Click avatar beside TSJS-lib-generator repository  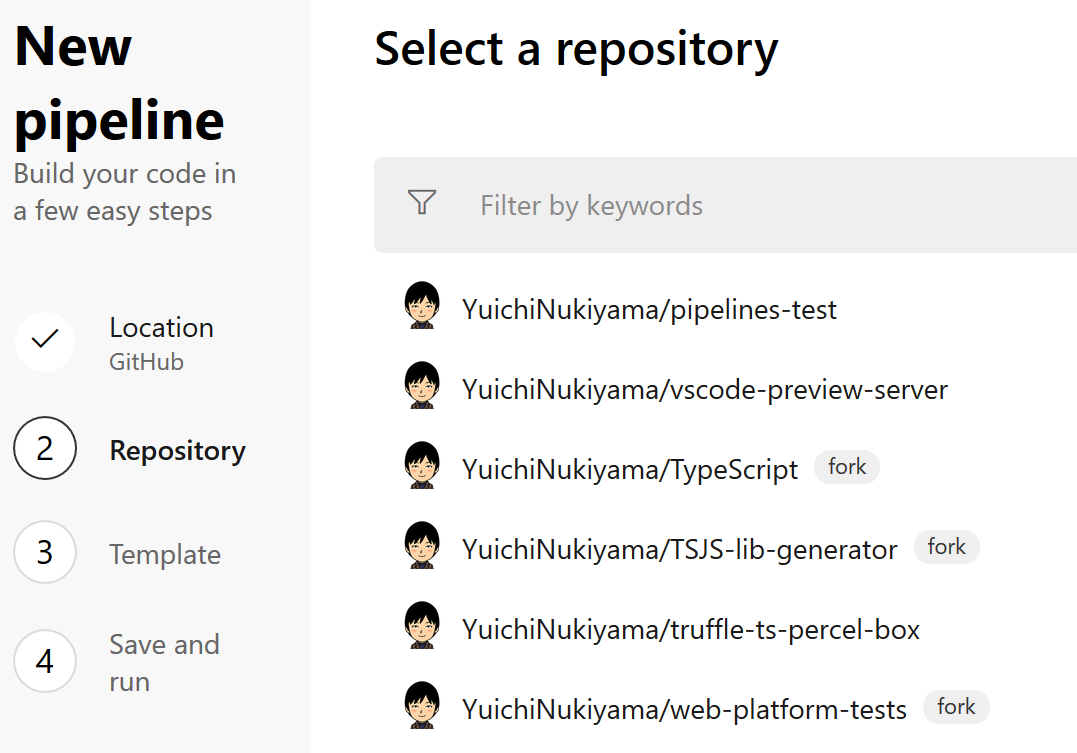(x=422, y=546)
